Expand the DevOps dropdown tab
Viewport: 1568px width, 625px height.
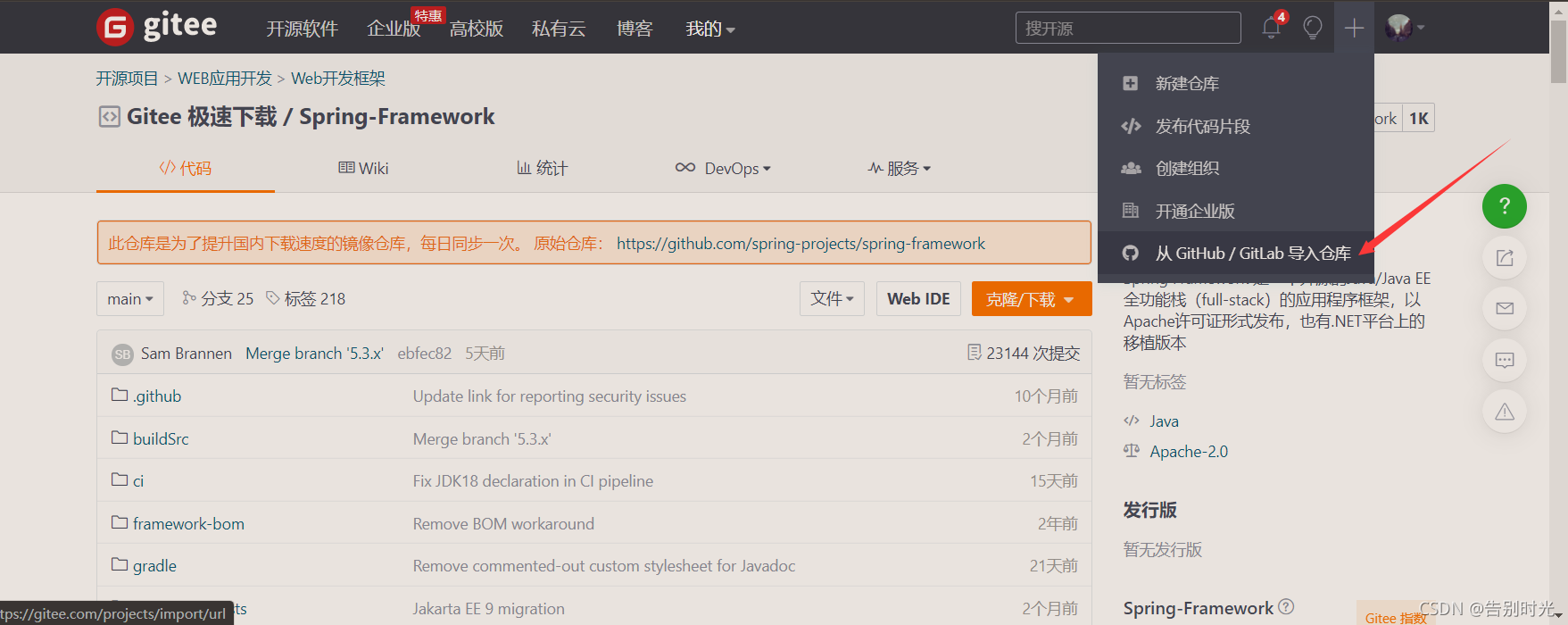click(723, 168)
